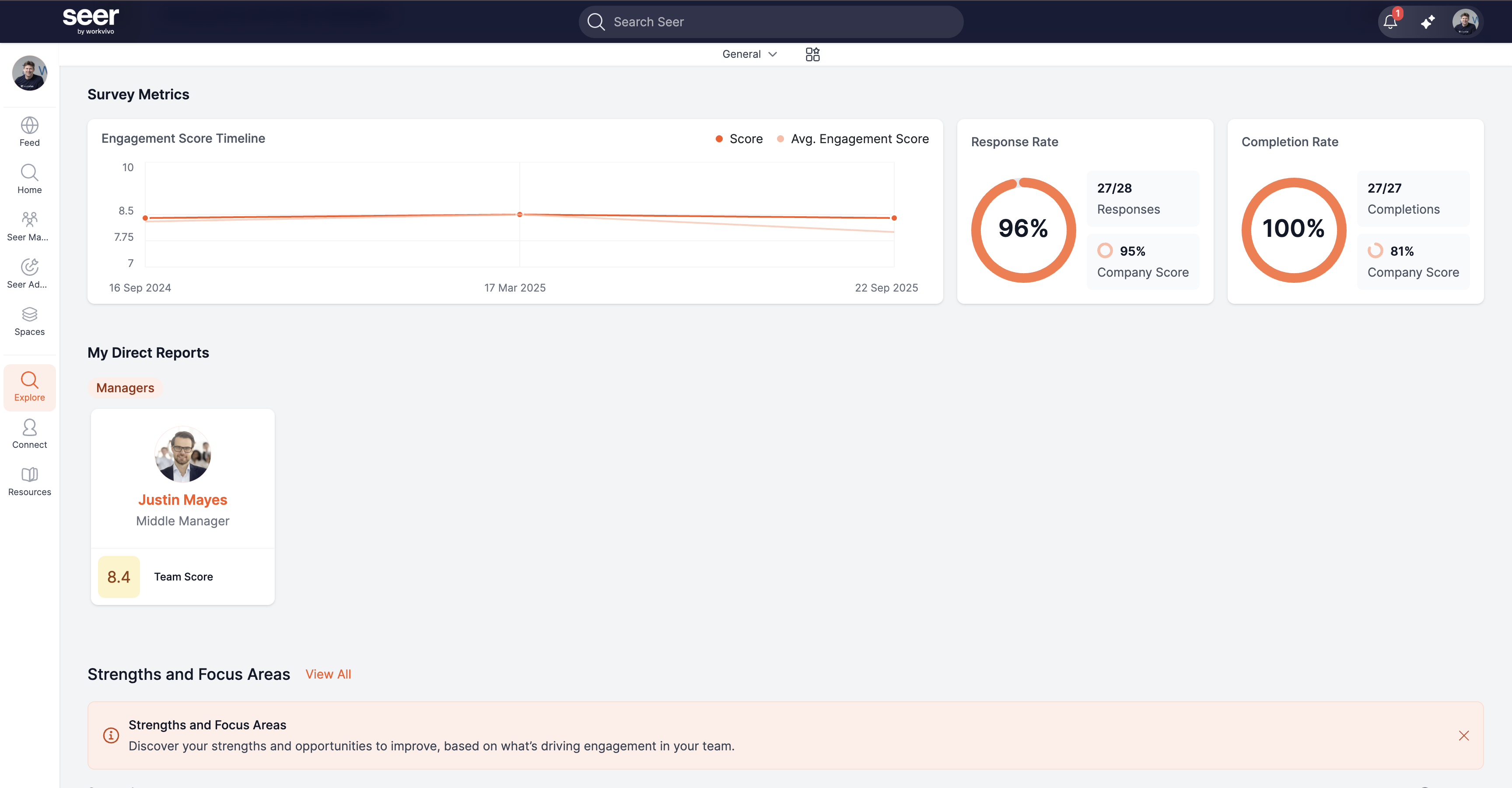Click the 17 Mar 2025 chart point

[519, 215]
